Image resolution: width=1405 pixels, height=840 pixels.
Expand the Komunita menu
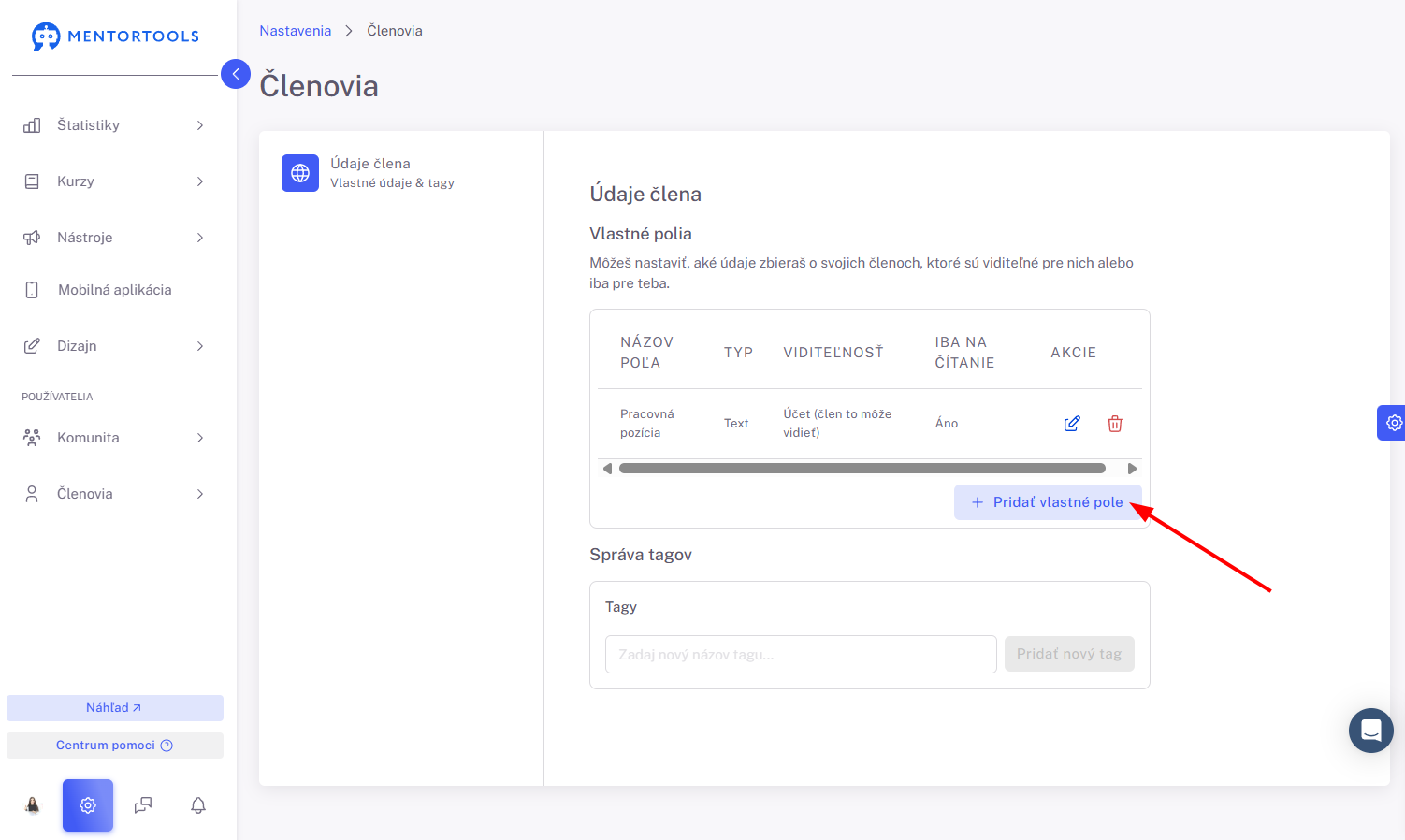(x=113, y=438)
